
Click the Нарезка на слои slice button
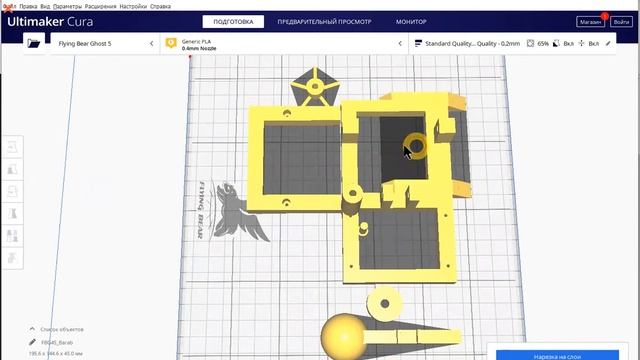point(557,356)
